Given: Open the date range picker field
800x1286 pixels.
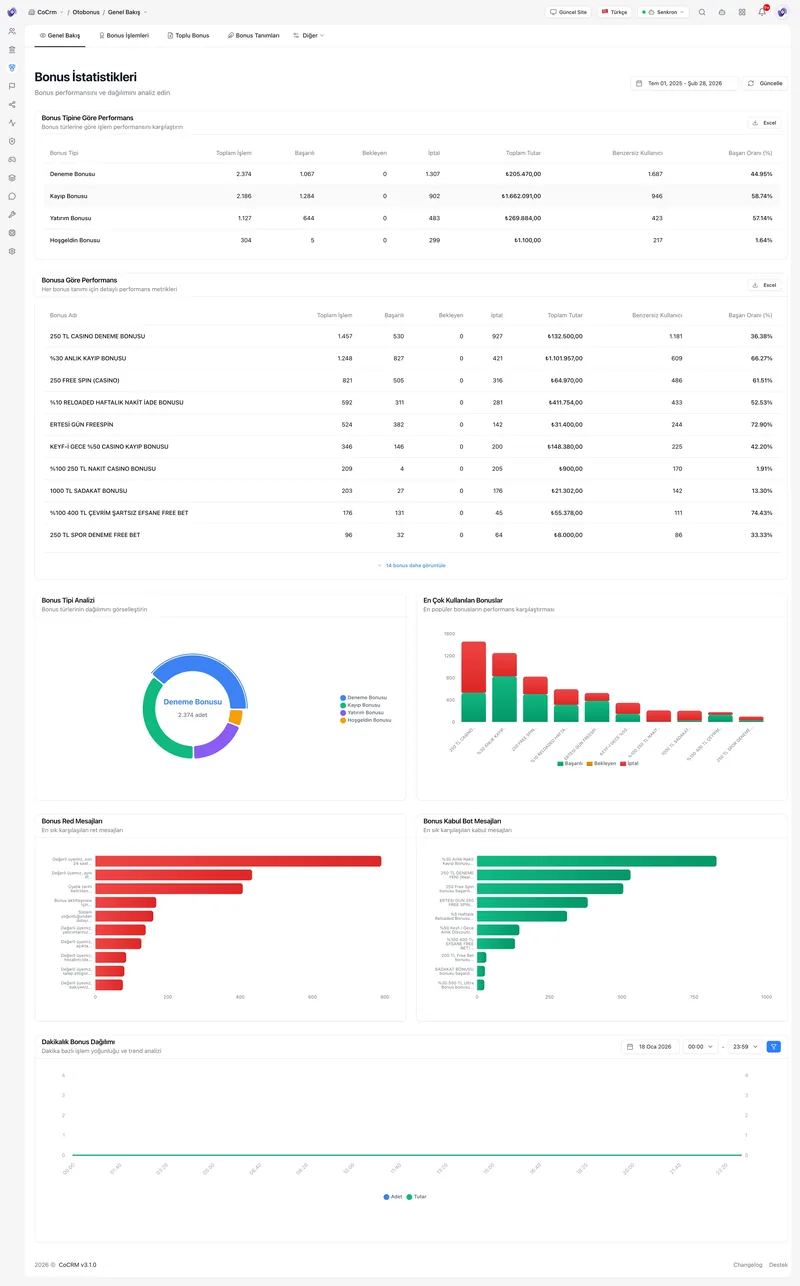Looking at the screenshot, I should 684,83.
